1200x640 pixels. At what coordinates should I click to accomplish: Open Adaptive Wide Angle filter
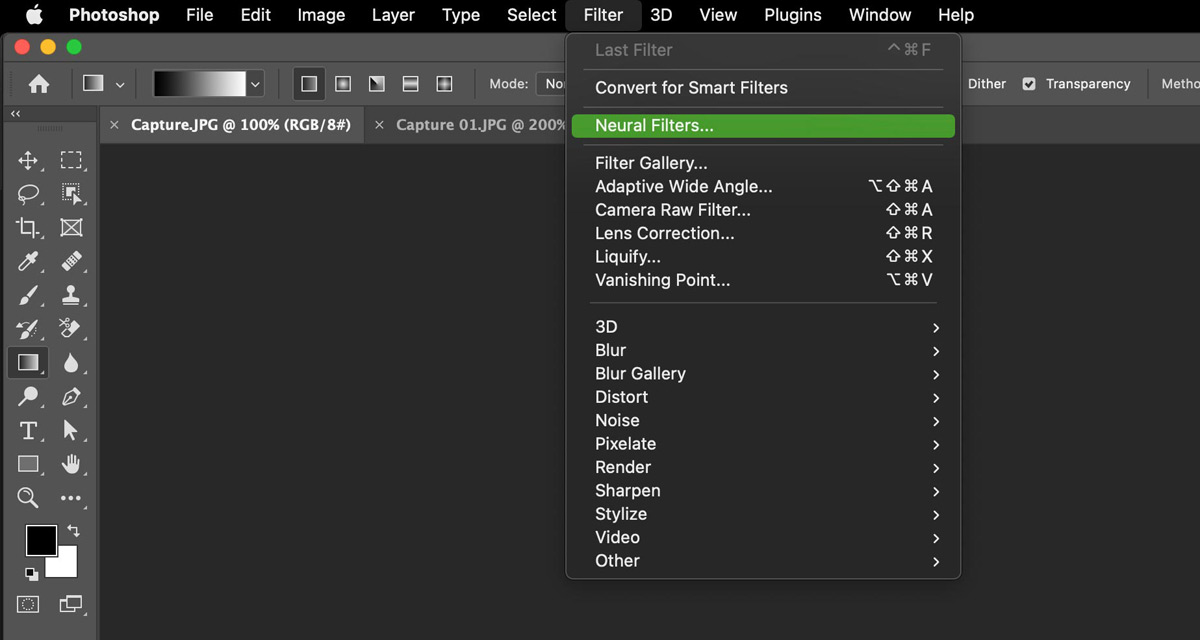(x=763, y=187)
